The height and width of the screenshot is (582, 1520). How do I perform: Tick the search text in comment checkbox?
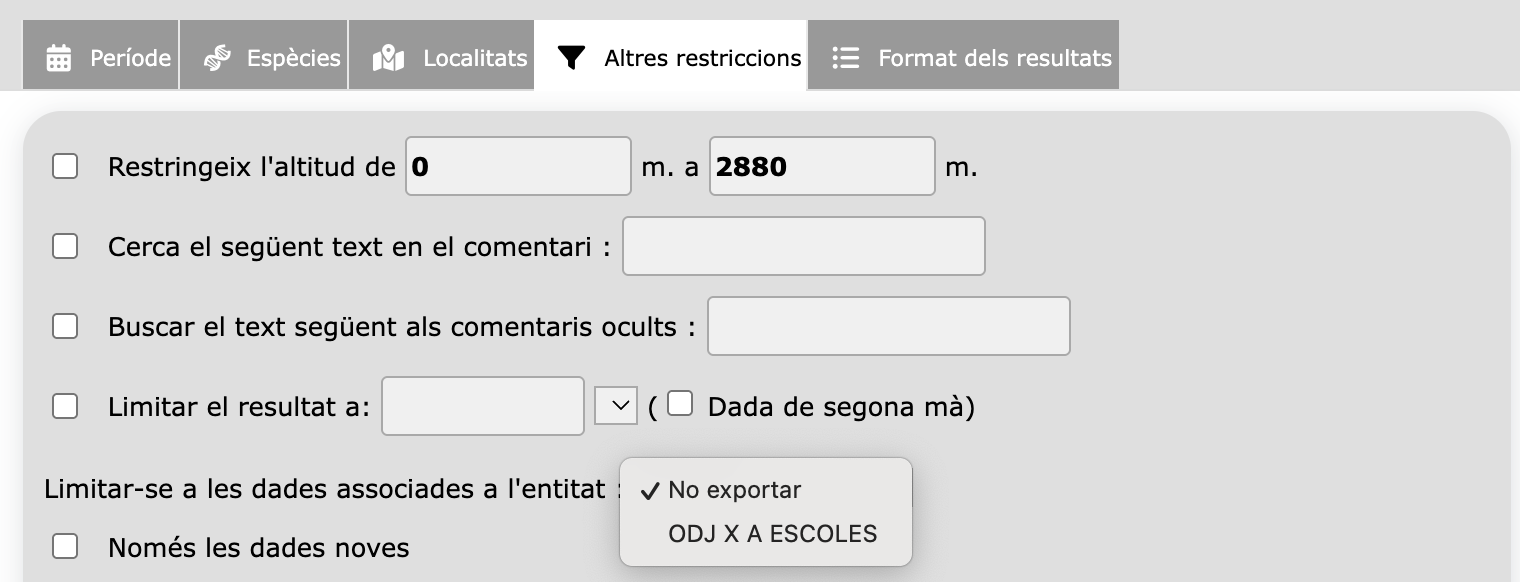[x=65, y=246]
